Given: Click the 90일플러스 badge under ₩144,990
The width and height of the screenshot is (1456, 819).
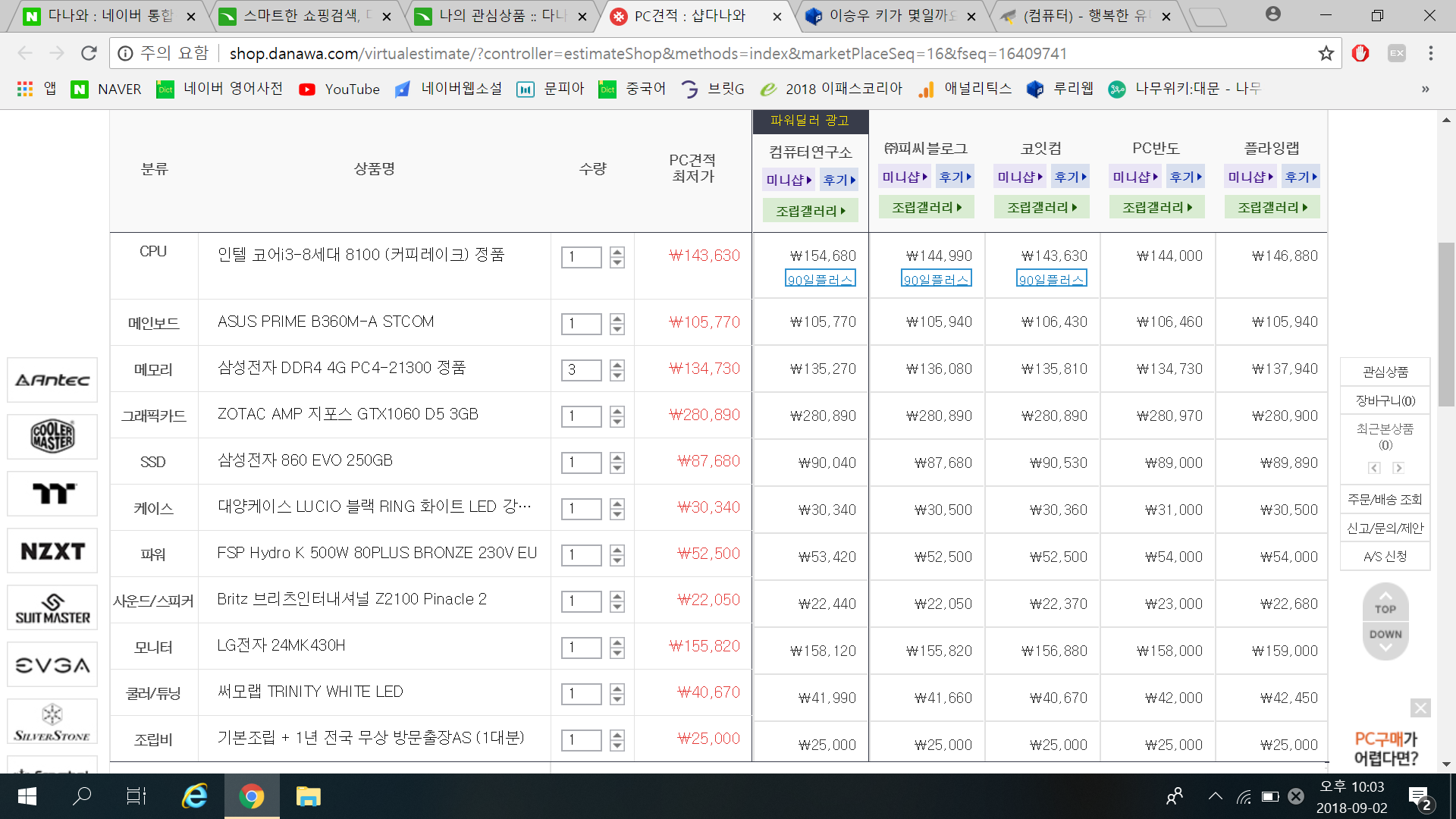Looking at the screenshot, I should [937, 278].
